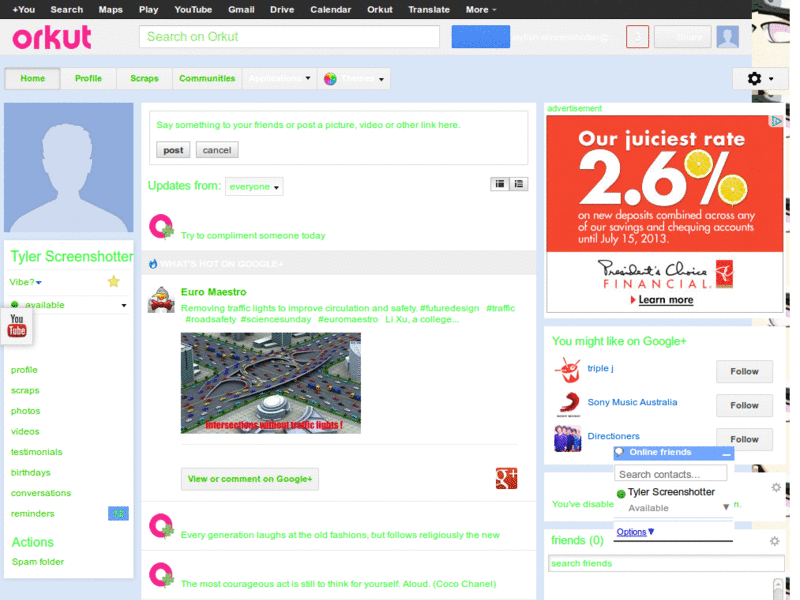The height and width of the screenshot is (600, 800).
Task: Click the profile photo placeholder
Action: [x=69, y=167]
